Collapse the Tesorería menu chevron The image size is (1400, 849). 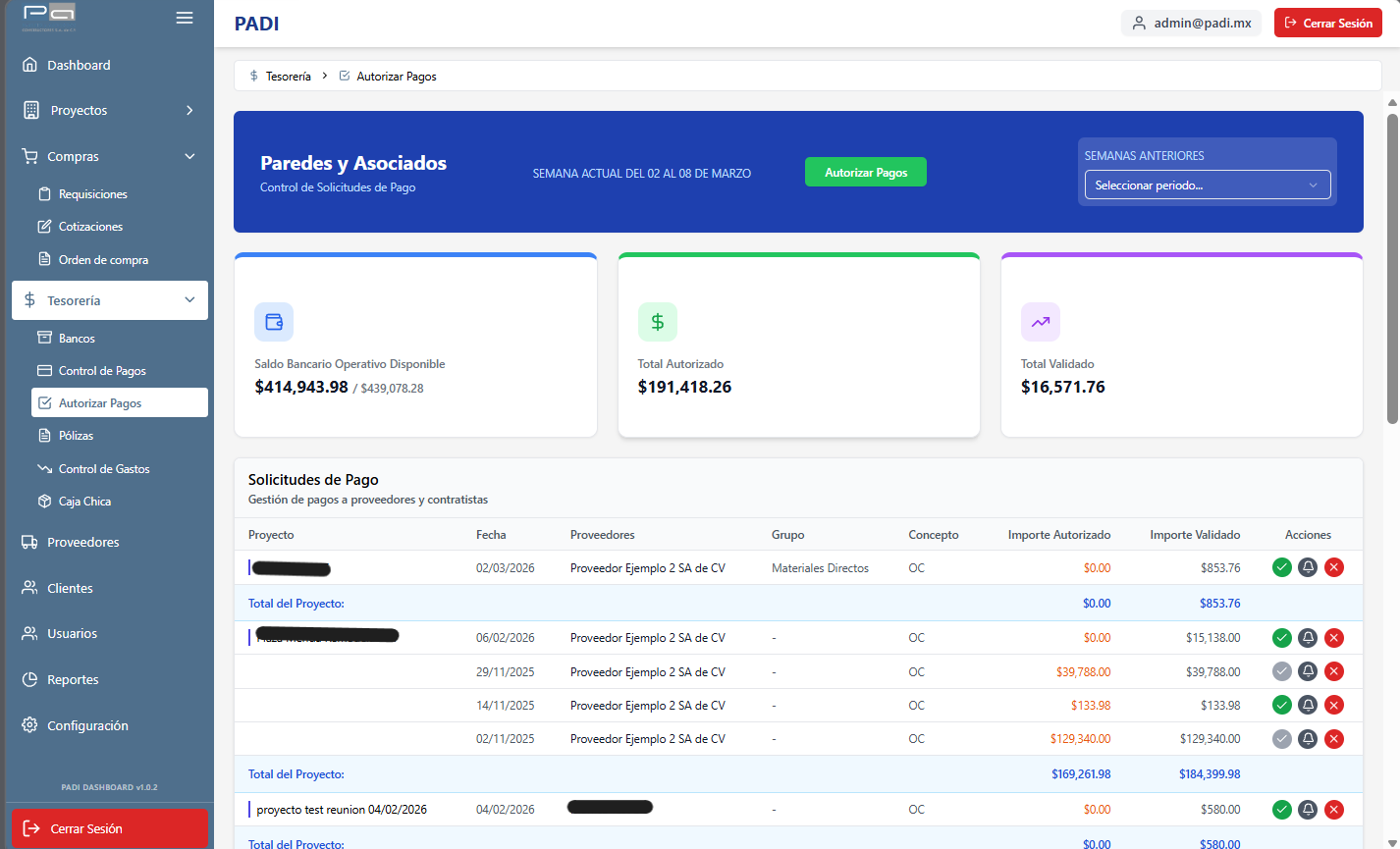click(x=191, y=300)
